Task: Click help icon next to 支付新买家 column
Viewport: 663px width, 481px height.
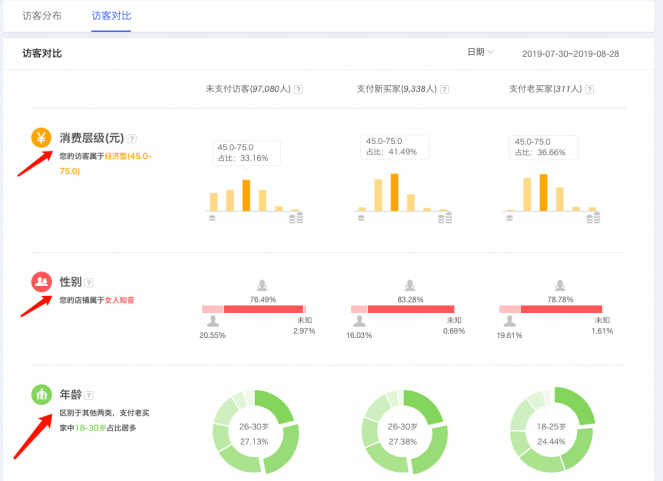Action: coord(445,89)
